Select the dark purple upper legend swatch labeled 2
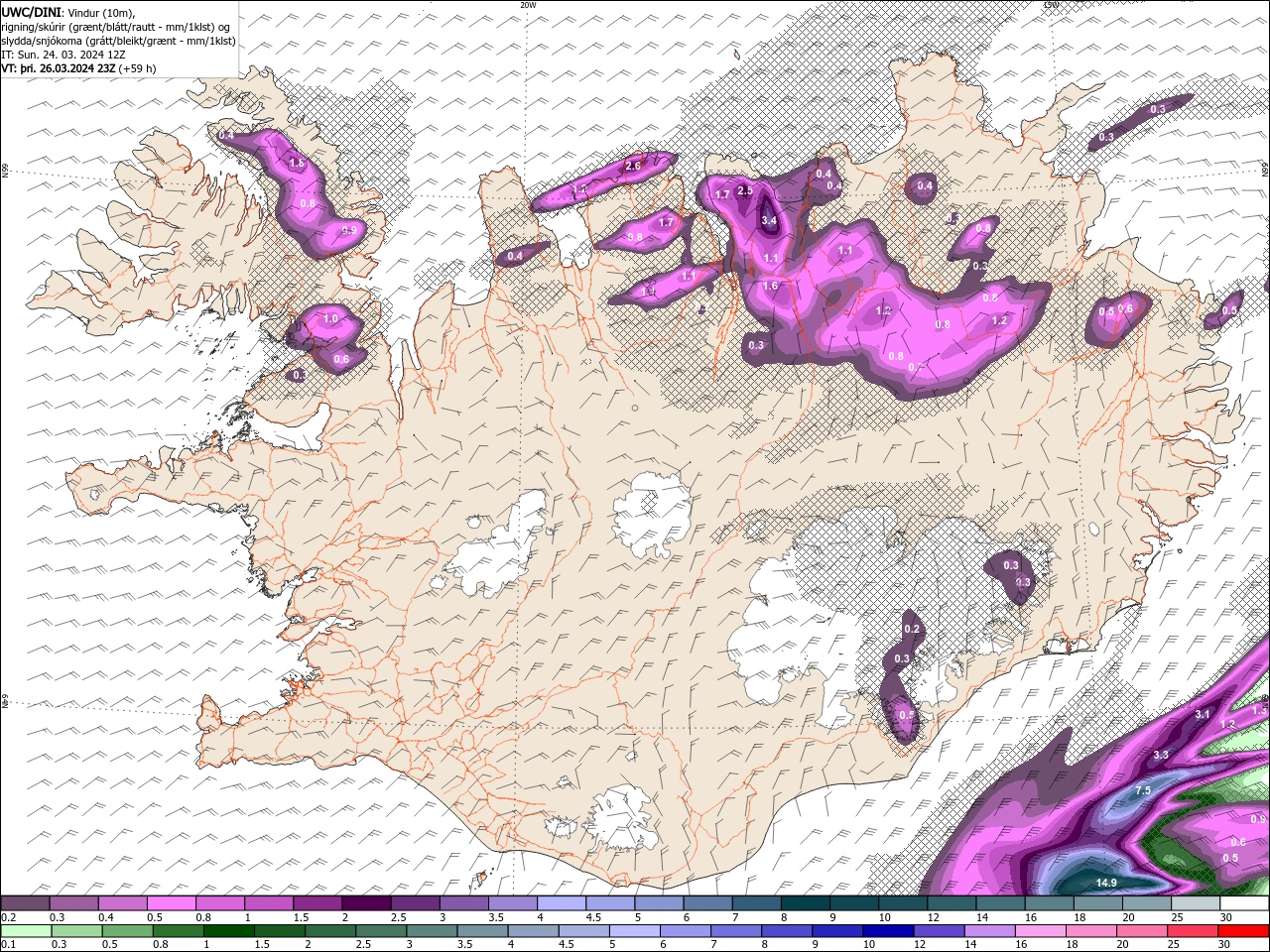This screenshot has height=952, width=1270. click(x=365, y=903)
